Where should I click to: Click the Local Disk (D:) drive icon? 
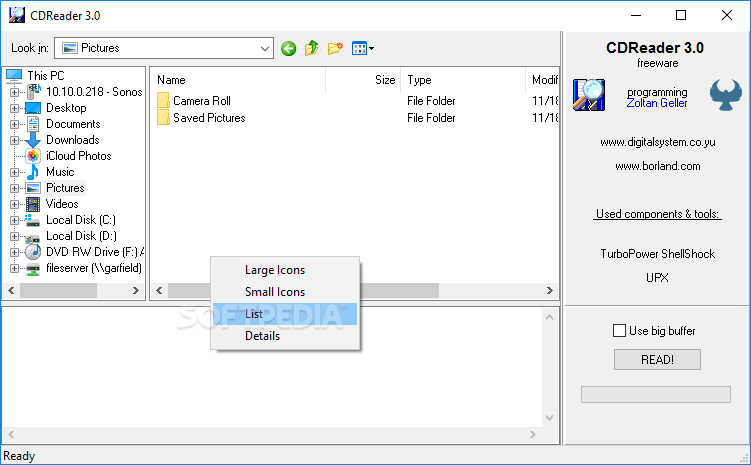pos(33,238)
